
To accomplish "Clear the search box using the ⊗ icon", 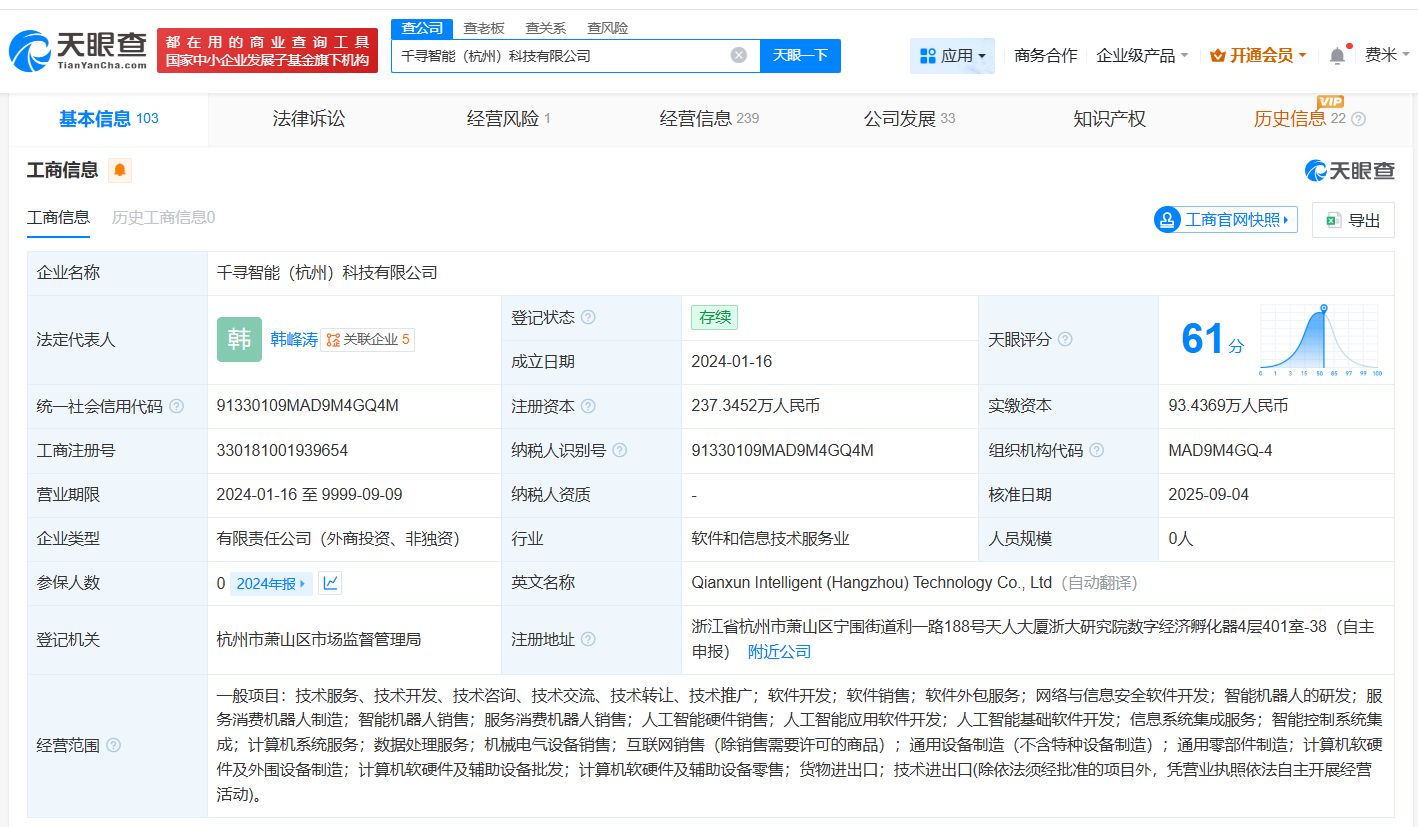I will tap(737, 56).
